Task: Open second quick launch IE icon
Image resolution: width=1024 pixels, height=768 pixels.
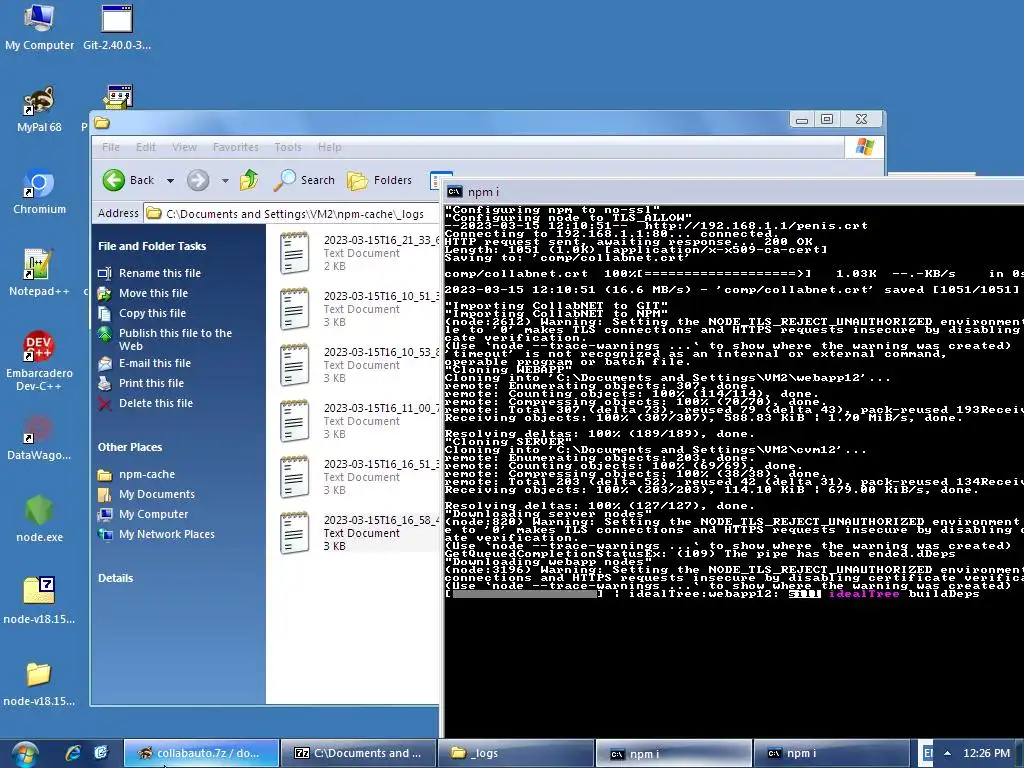Action: coord(101,753)
